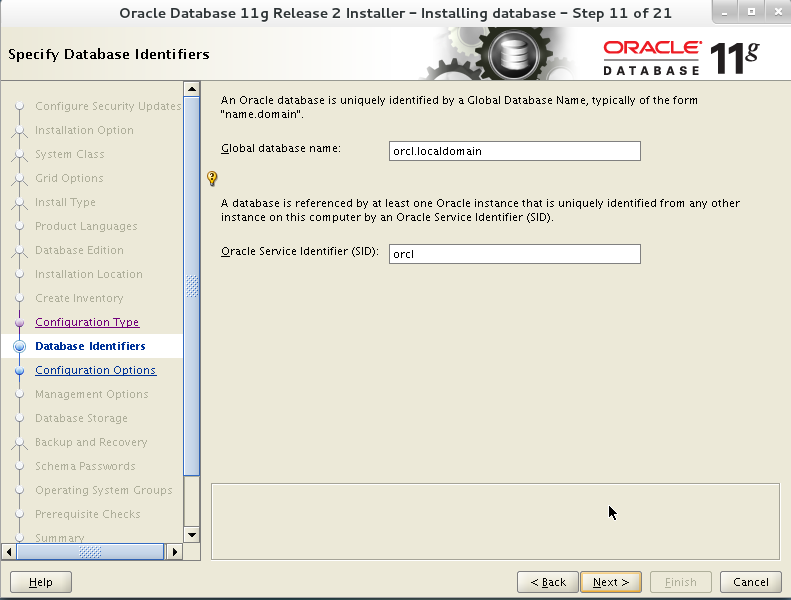Click the Operating System Groups step text
The width and height of the screenshot is (791, 600).
click(x=104, y=490)
